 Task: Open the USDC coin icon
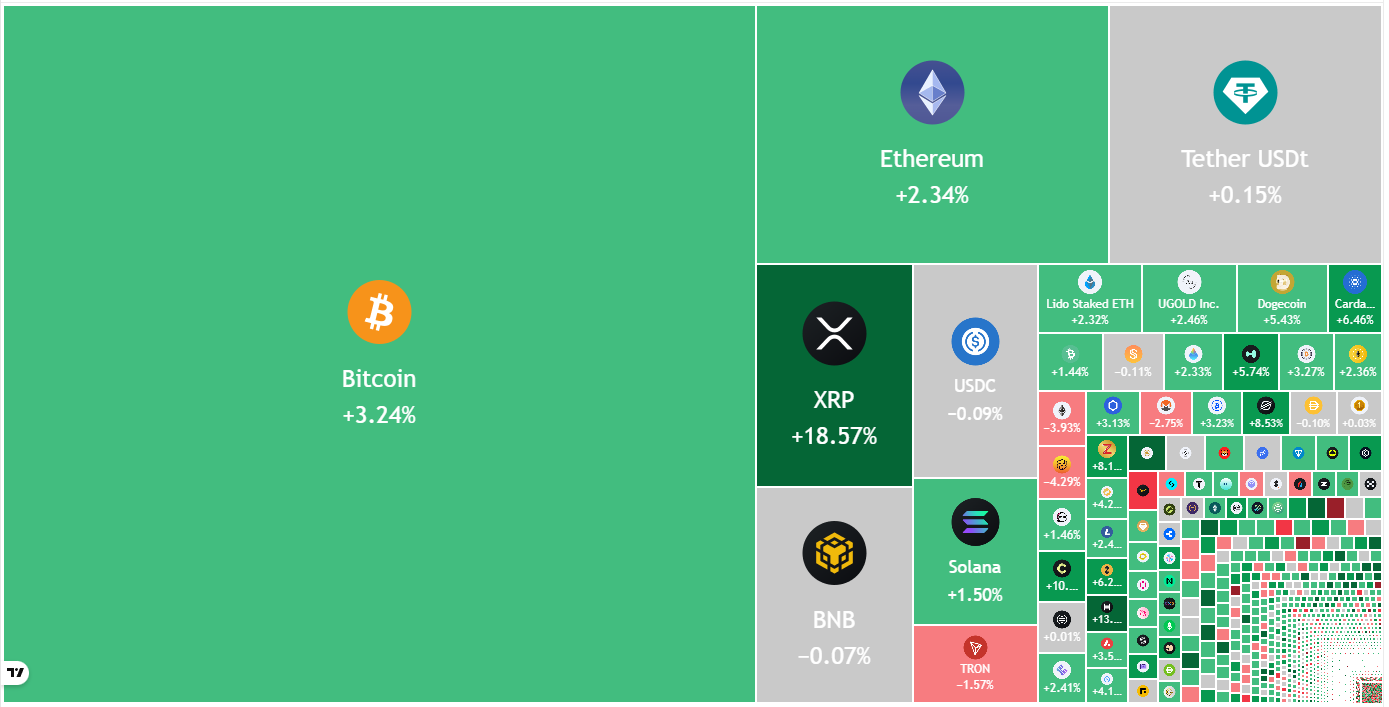pyautogui.click(x=975, y=342)
